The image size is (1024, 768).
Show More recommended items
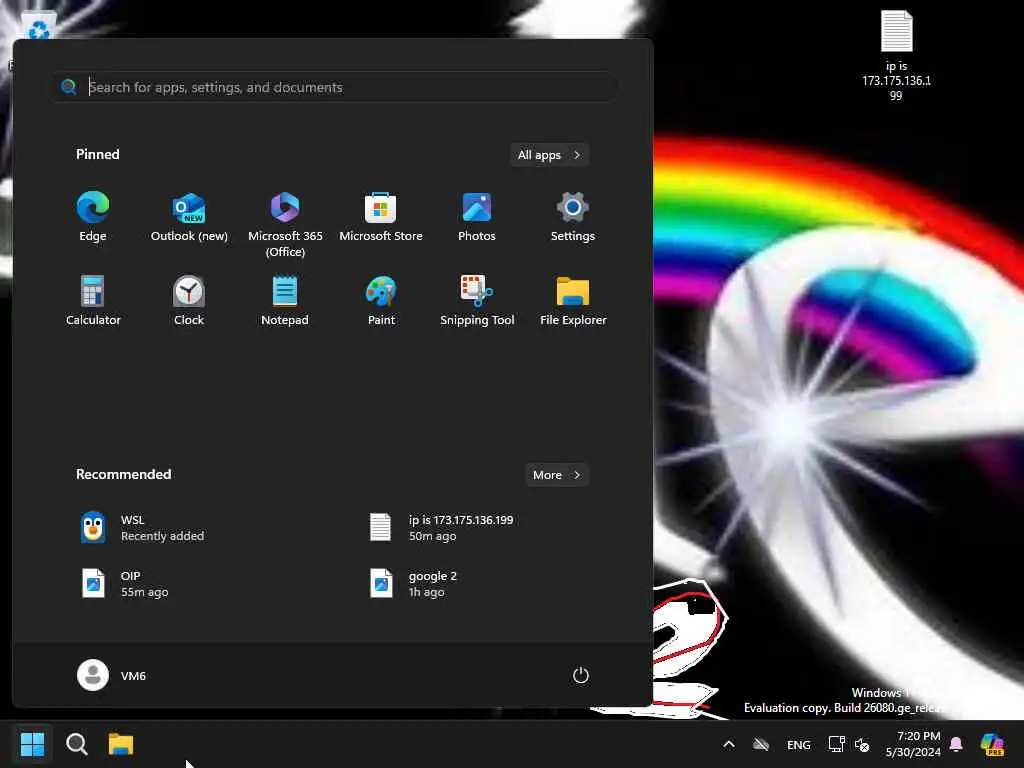click(x=557, y=475)
